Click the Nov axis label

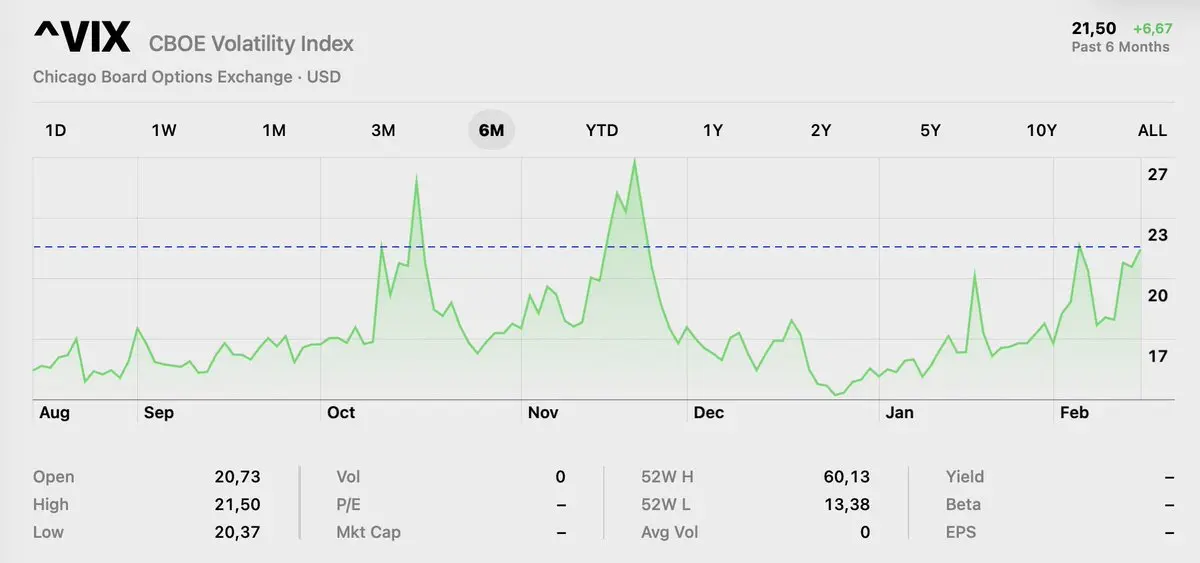point(542,412)
